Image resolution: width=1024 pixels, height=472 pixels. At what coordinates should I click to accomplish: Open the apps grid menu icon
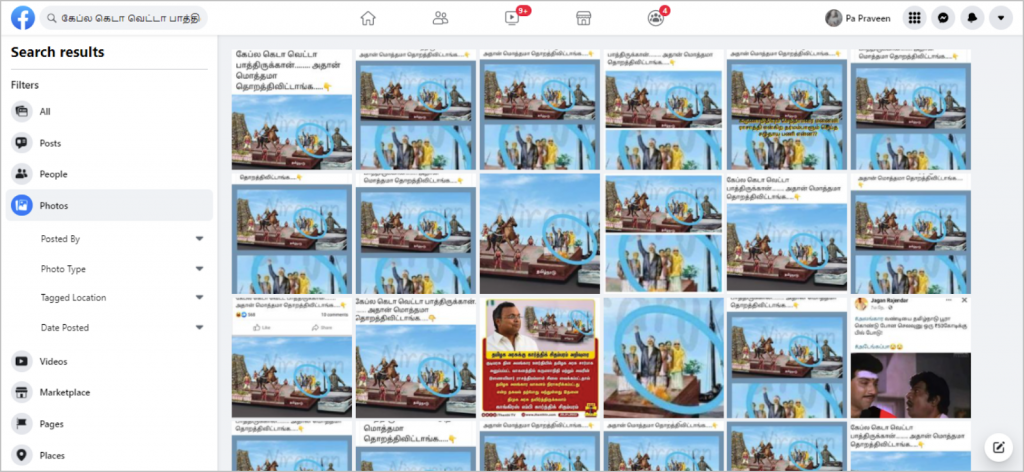[x=914, y=18]
